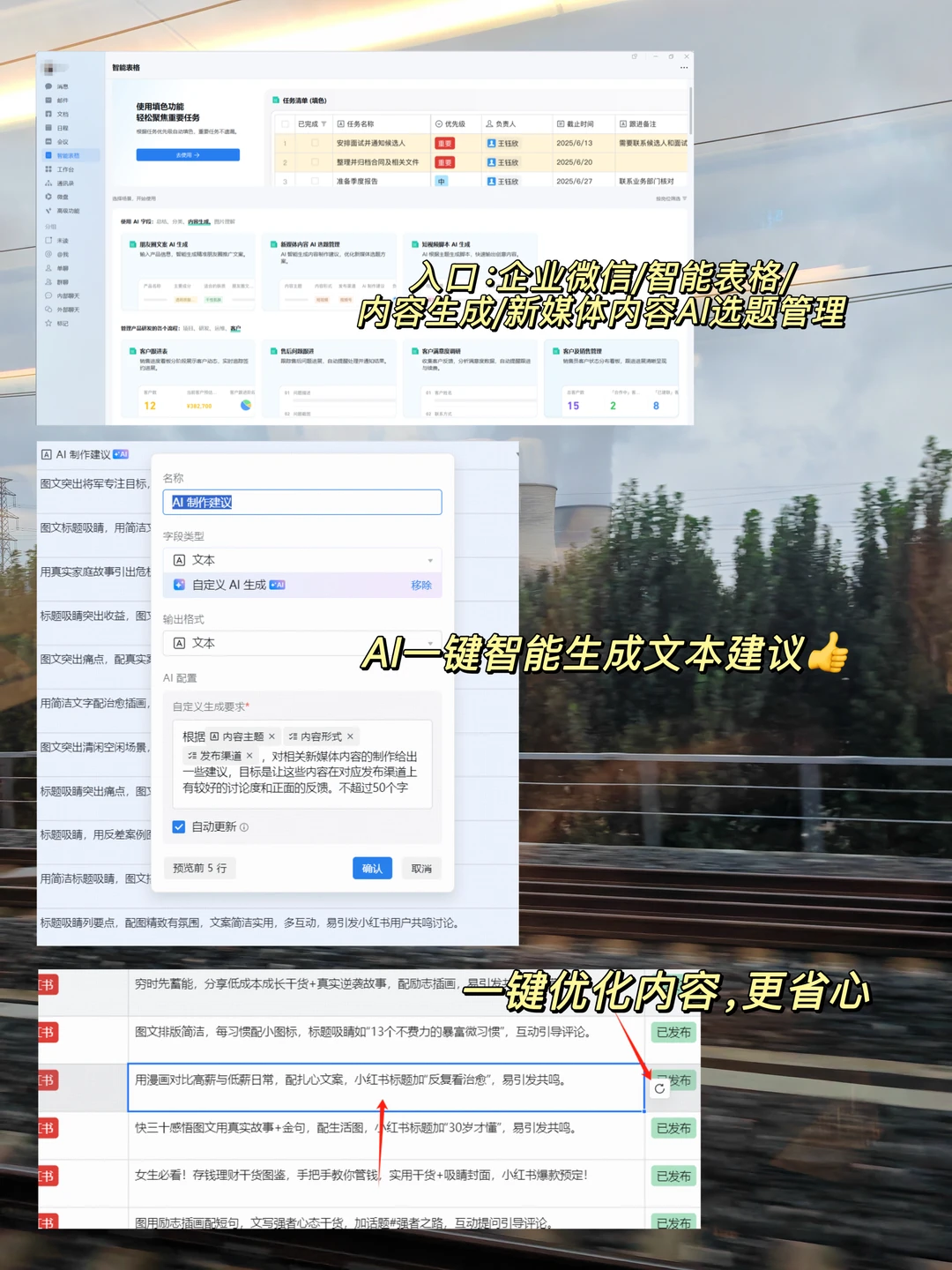Click the refresh icon beside the selected cell

tap(659, 1088)
